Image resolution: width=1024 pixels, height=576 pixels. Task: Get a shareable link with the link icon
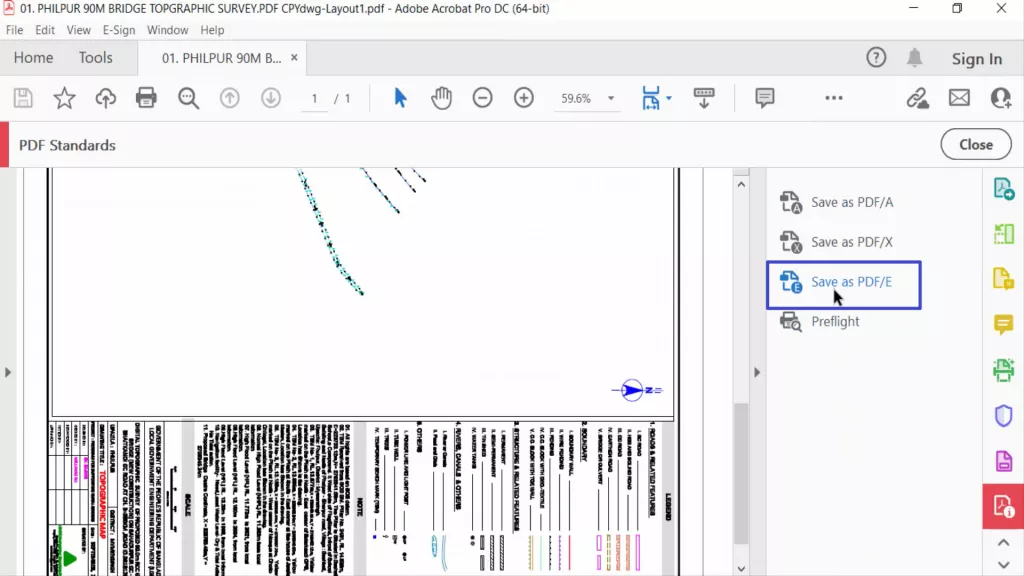point(918,98)
